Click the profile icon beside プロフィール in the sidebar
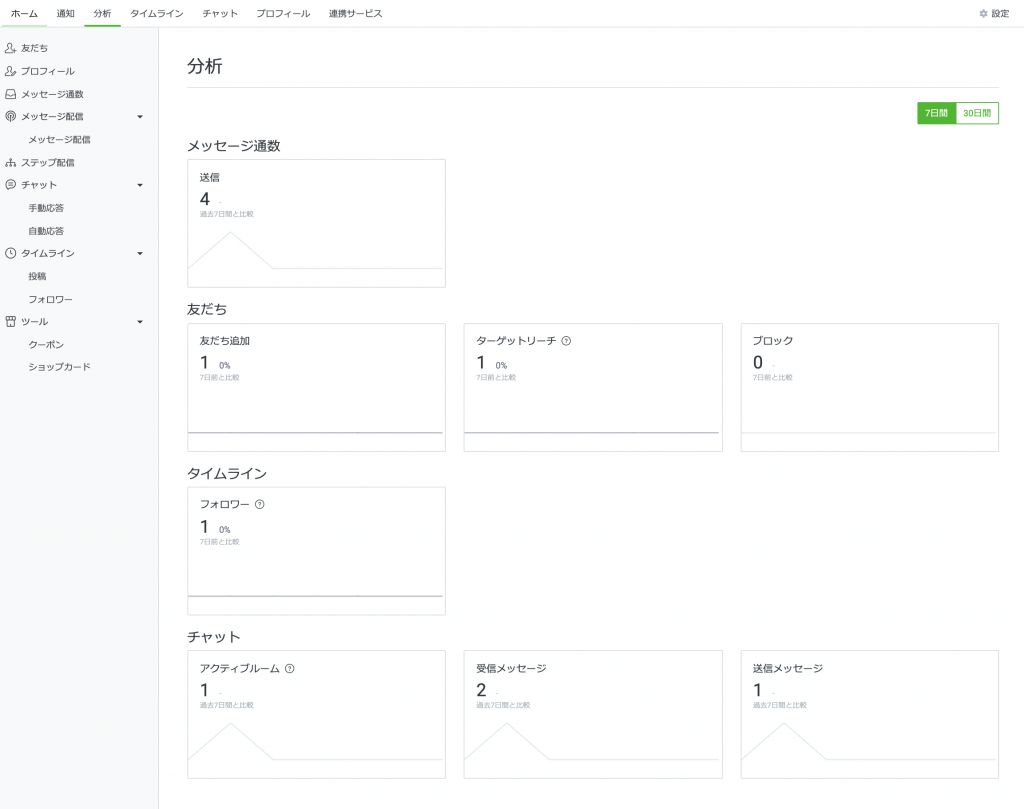Screen dimensions: 1024x809 click(x=10, y=71)
